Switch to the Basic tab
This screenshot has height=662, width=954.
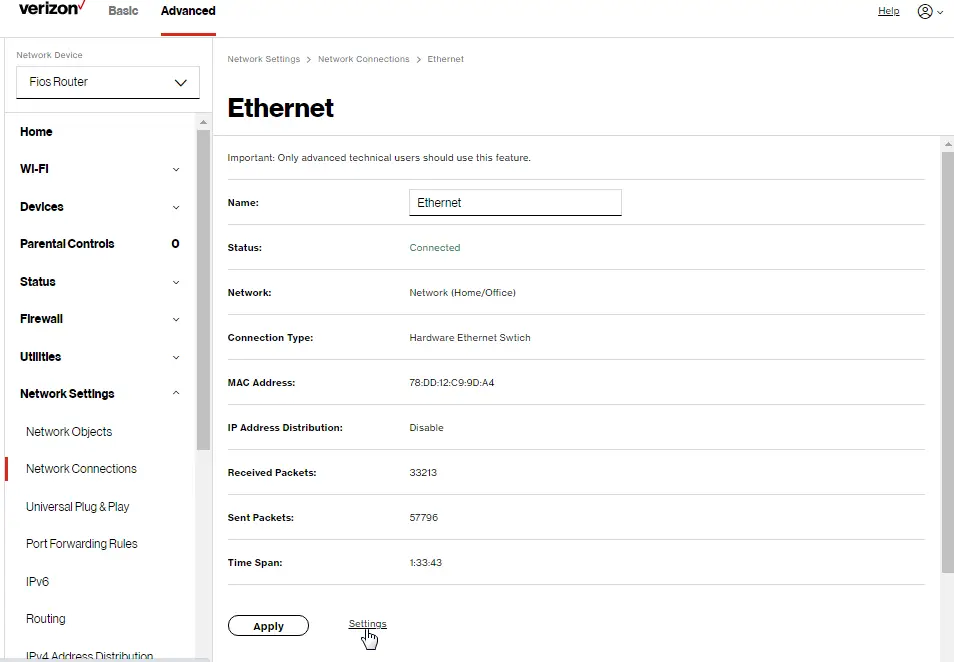coord(123,11)
